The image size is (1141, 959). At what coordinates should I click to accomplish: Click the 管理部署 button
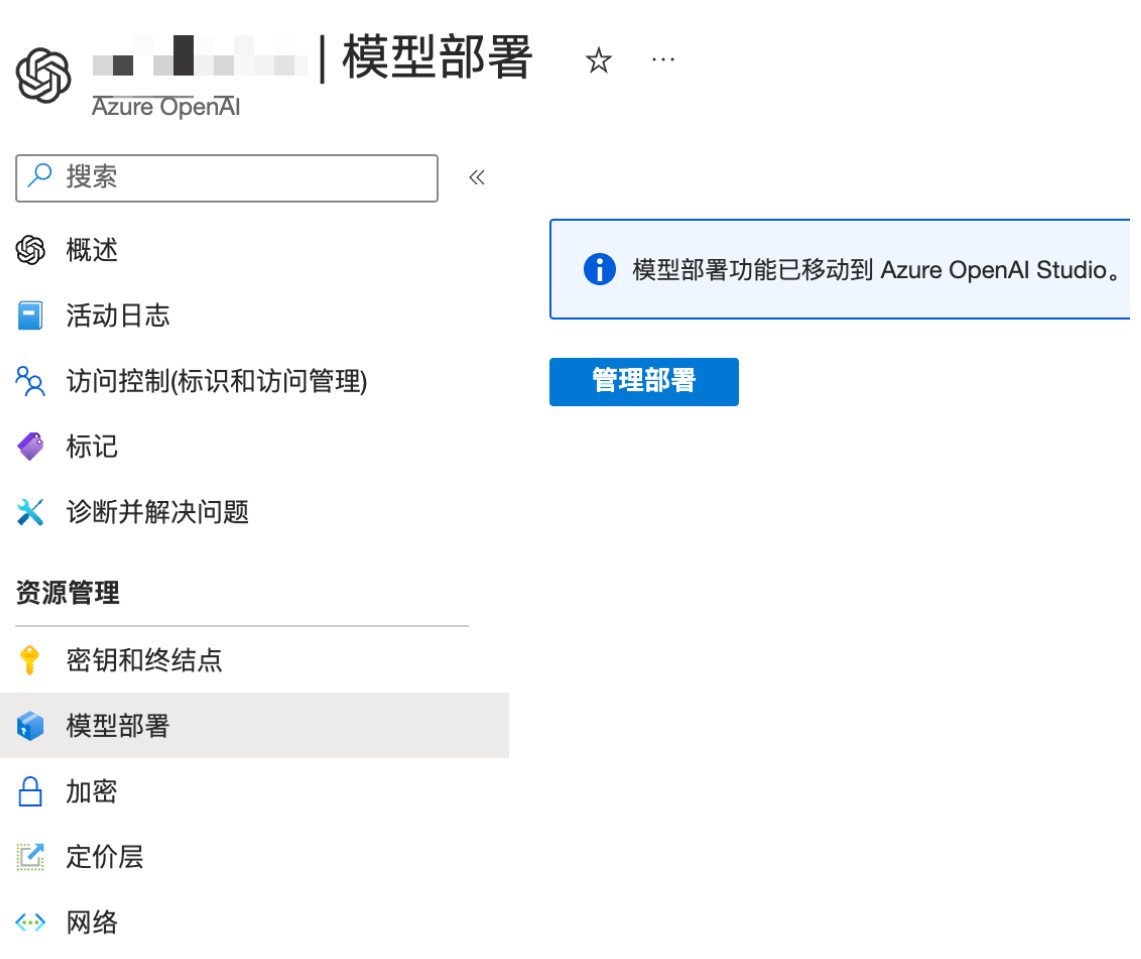[643, 382]
